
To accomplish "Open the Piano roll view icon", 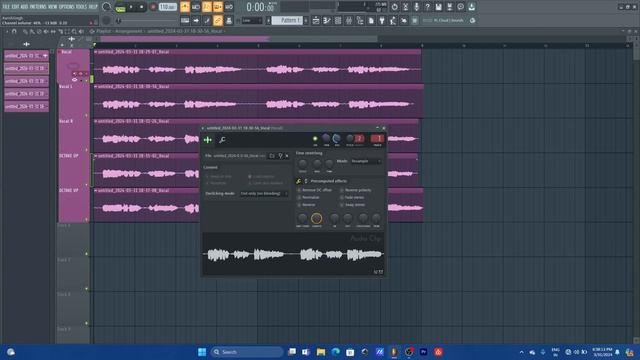I will tap(327, 20).
